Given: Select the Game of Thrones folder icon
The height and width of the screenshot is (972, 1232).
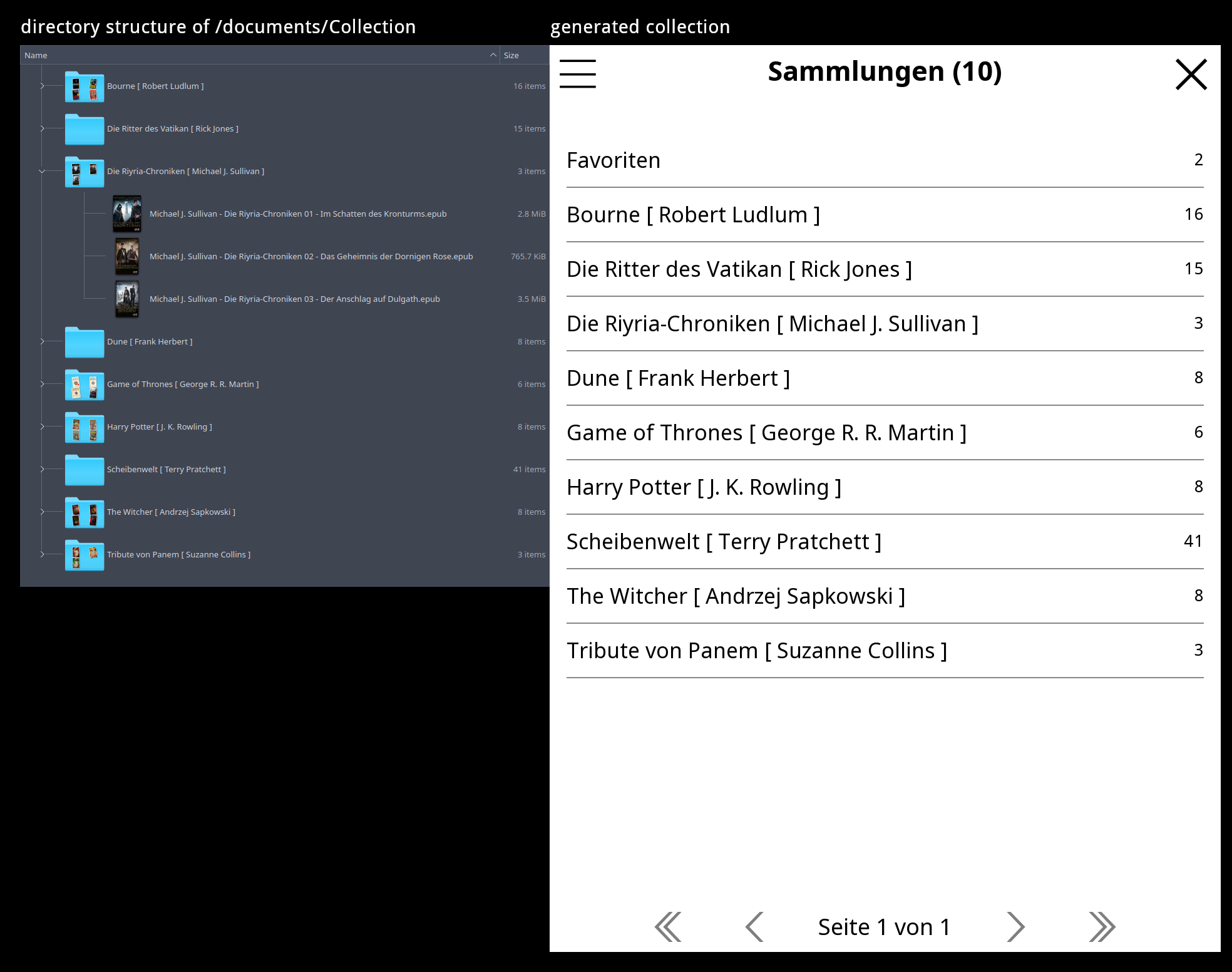Looking at the screenshot, I should tap(85, 385).
